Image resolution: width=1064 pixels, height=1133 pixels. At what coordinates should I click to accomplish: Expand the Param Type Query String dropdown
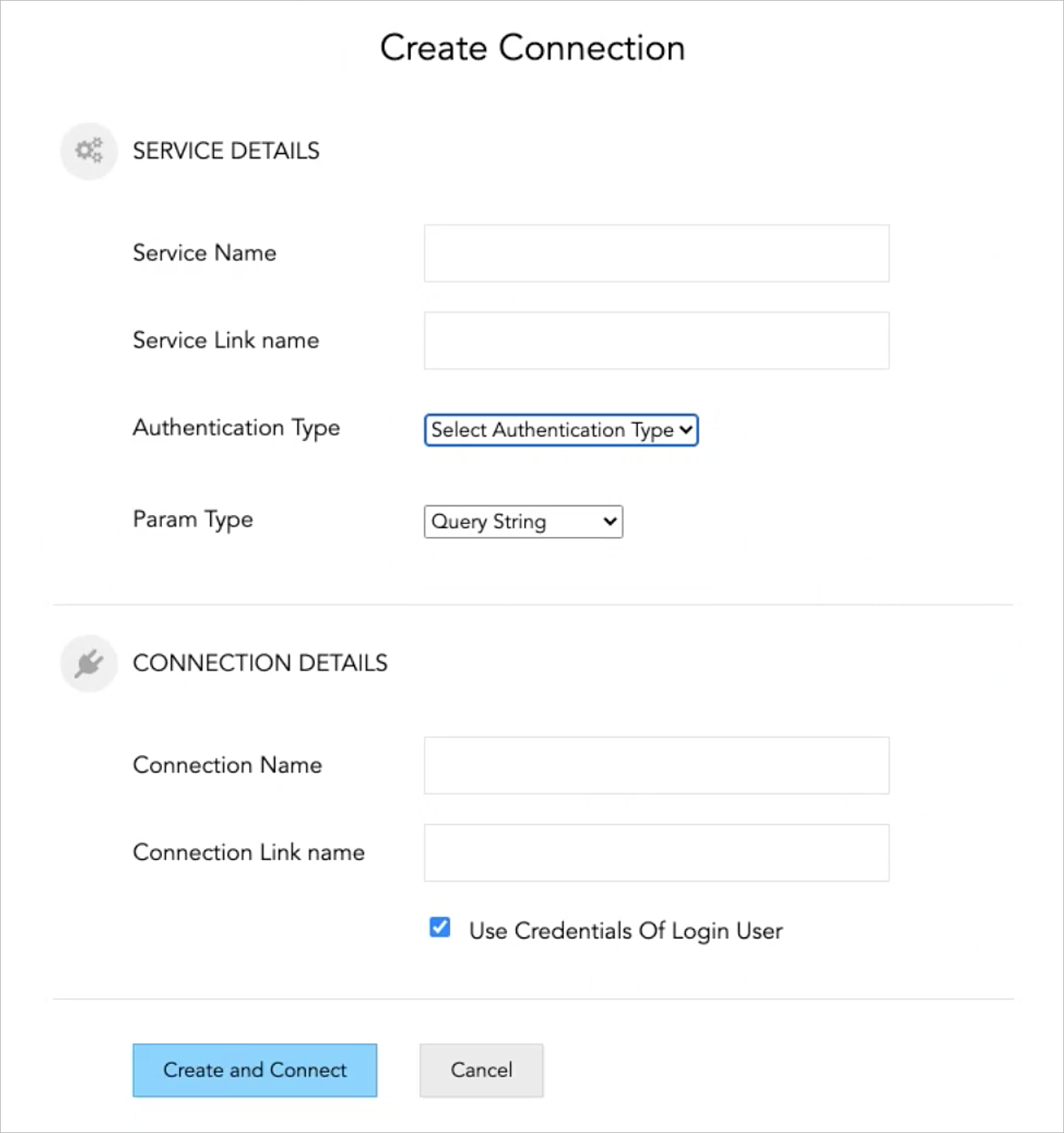pos(523,522)
